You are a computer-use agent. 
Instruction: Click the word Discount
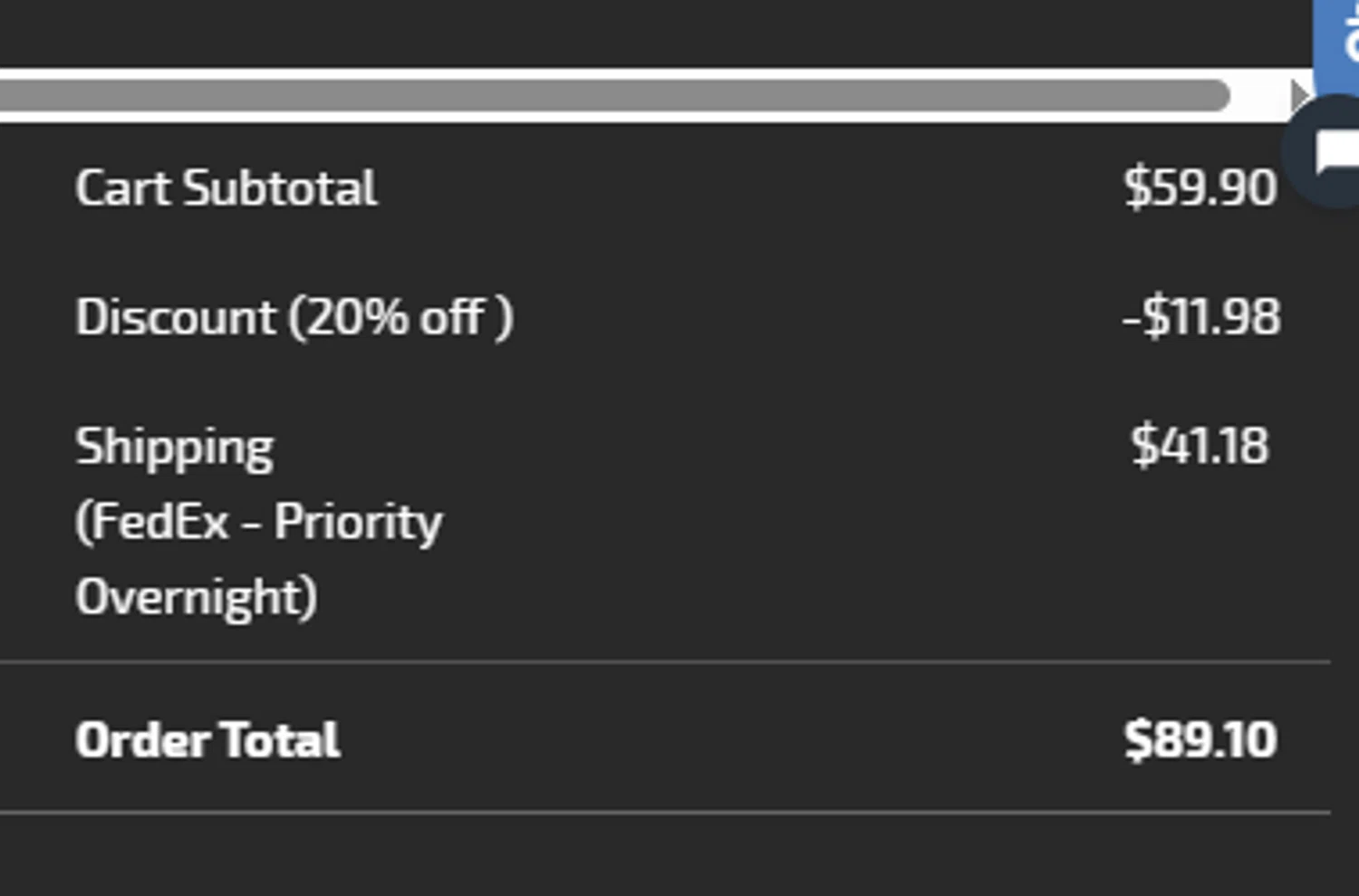(176, 317)
